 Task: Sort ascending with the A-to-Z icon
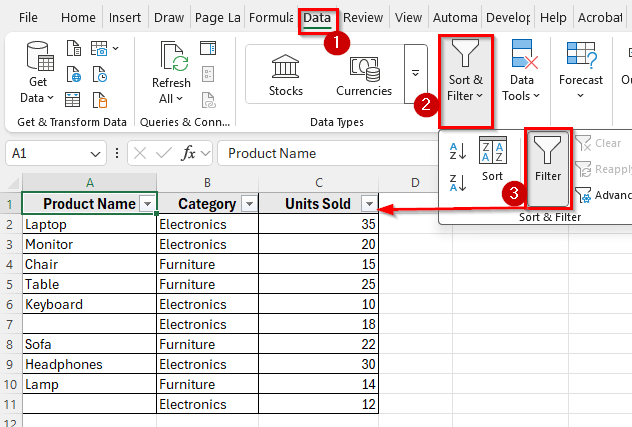pos(458,151)
